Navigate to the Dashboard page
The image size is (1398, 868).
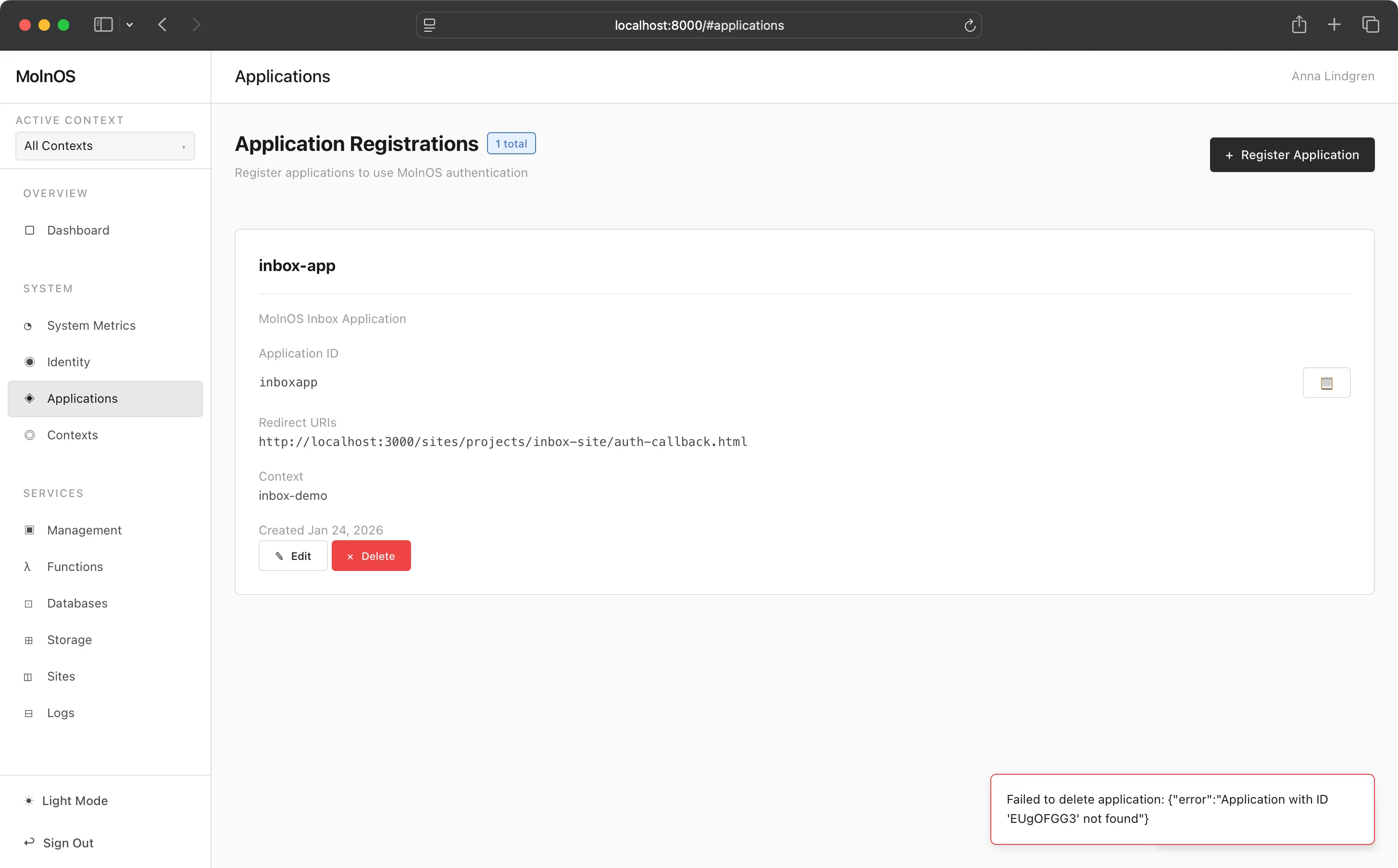pos(77,230)
